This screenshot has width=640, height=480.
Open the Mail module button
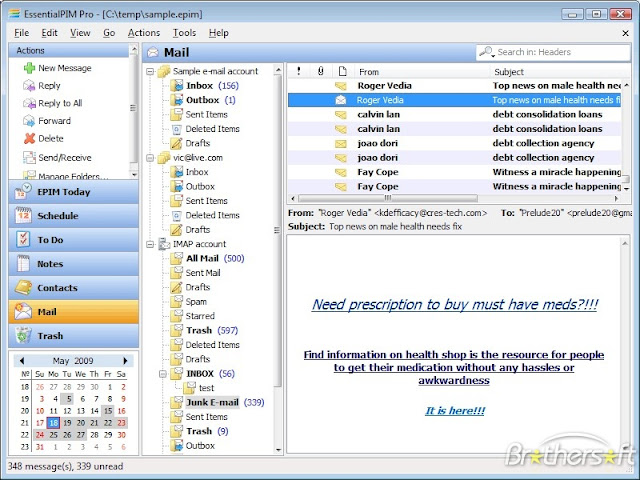(73, 311)
